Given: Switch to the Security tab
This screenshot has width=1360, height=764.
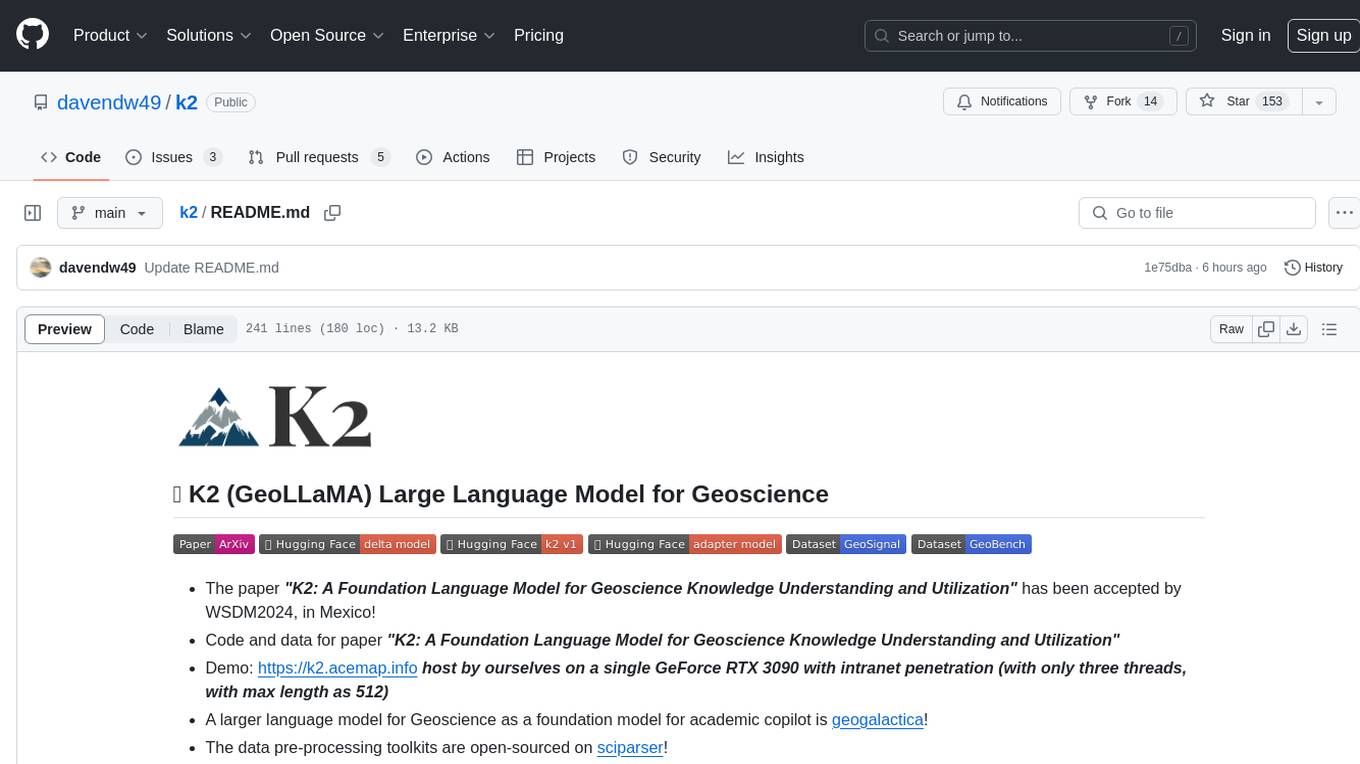Looking at the screenshot, I should [661, 157].
